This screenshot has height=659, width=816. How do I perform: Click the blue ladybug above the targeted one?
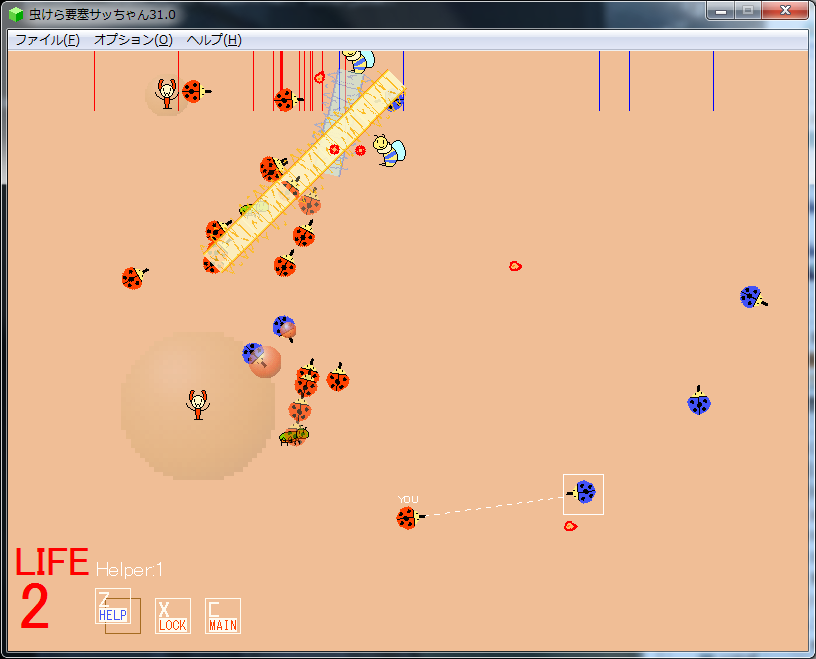coord(699,401)
